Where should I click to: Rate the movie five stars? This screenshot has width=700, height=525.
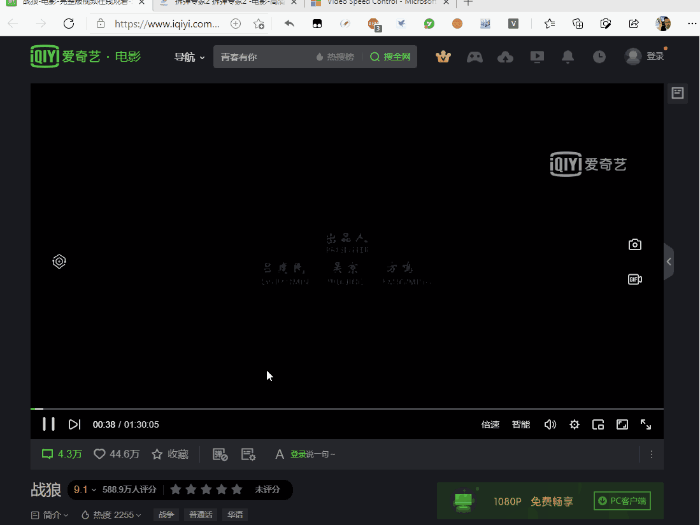[x=237, y=490]
